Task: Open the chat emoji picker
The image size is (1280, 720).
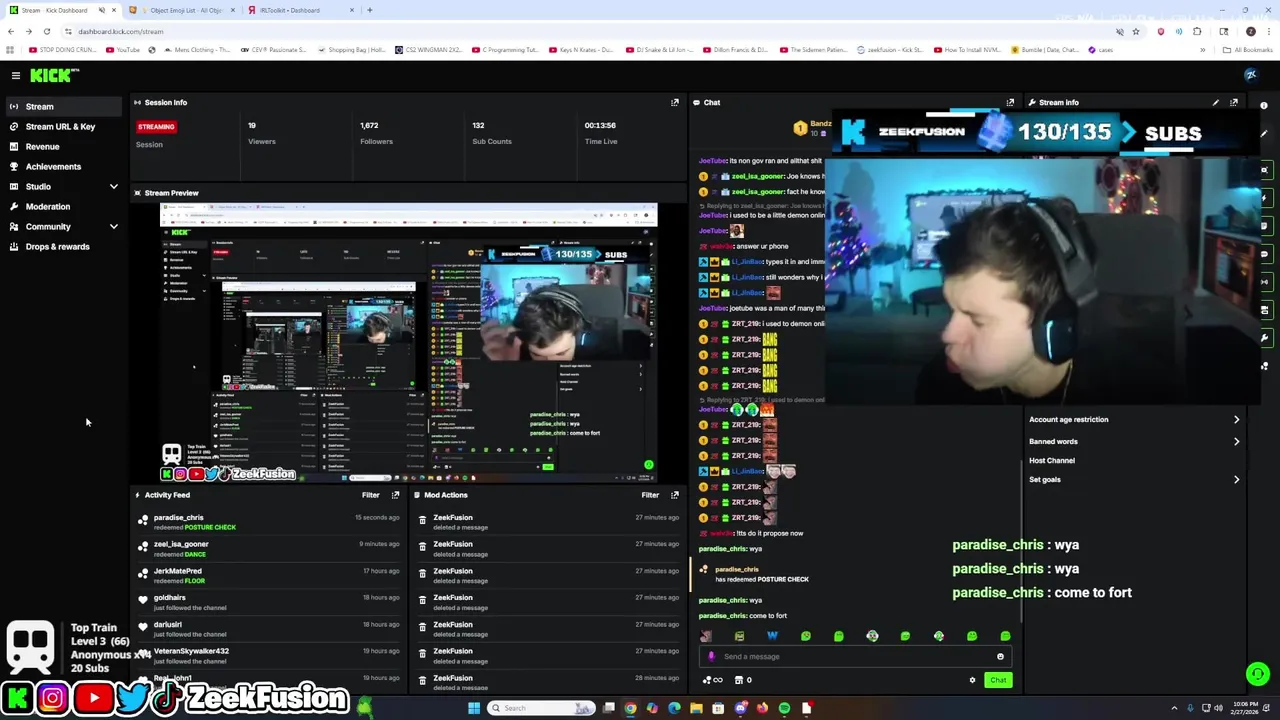Action: pyautogui.click(x=1000, y=657)
